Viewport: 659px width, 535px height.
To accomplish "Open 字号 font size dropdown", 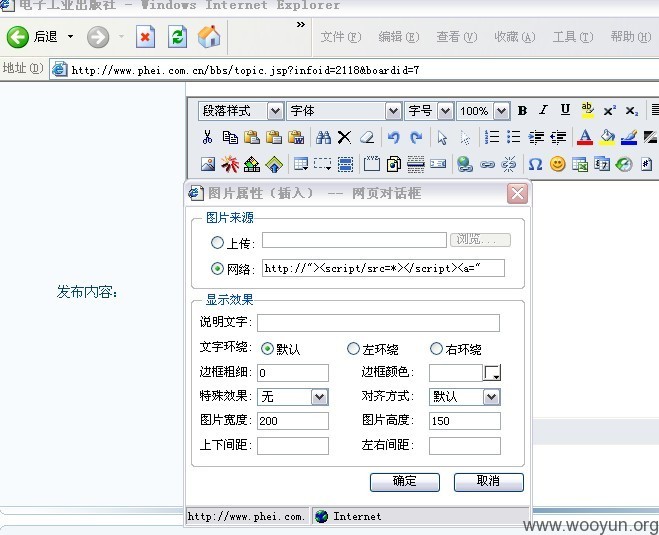I will click(445, 111).
